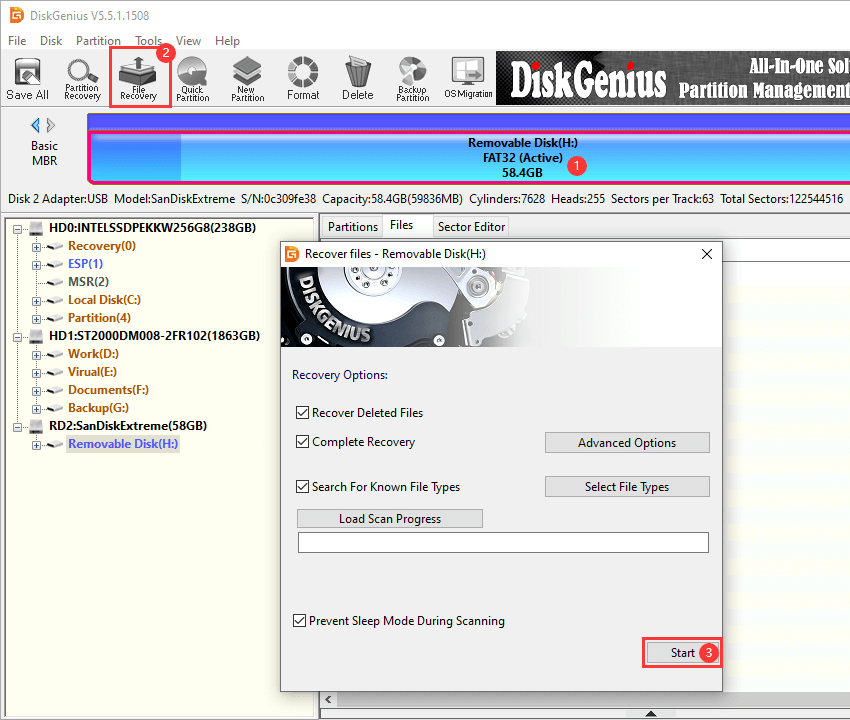Expand the Backup(G:) node
850x720 pixels.
tap(36, 409)
